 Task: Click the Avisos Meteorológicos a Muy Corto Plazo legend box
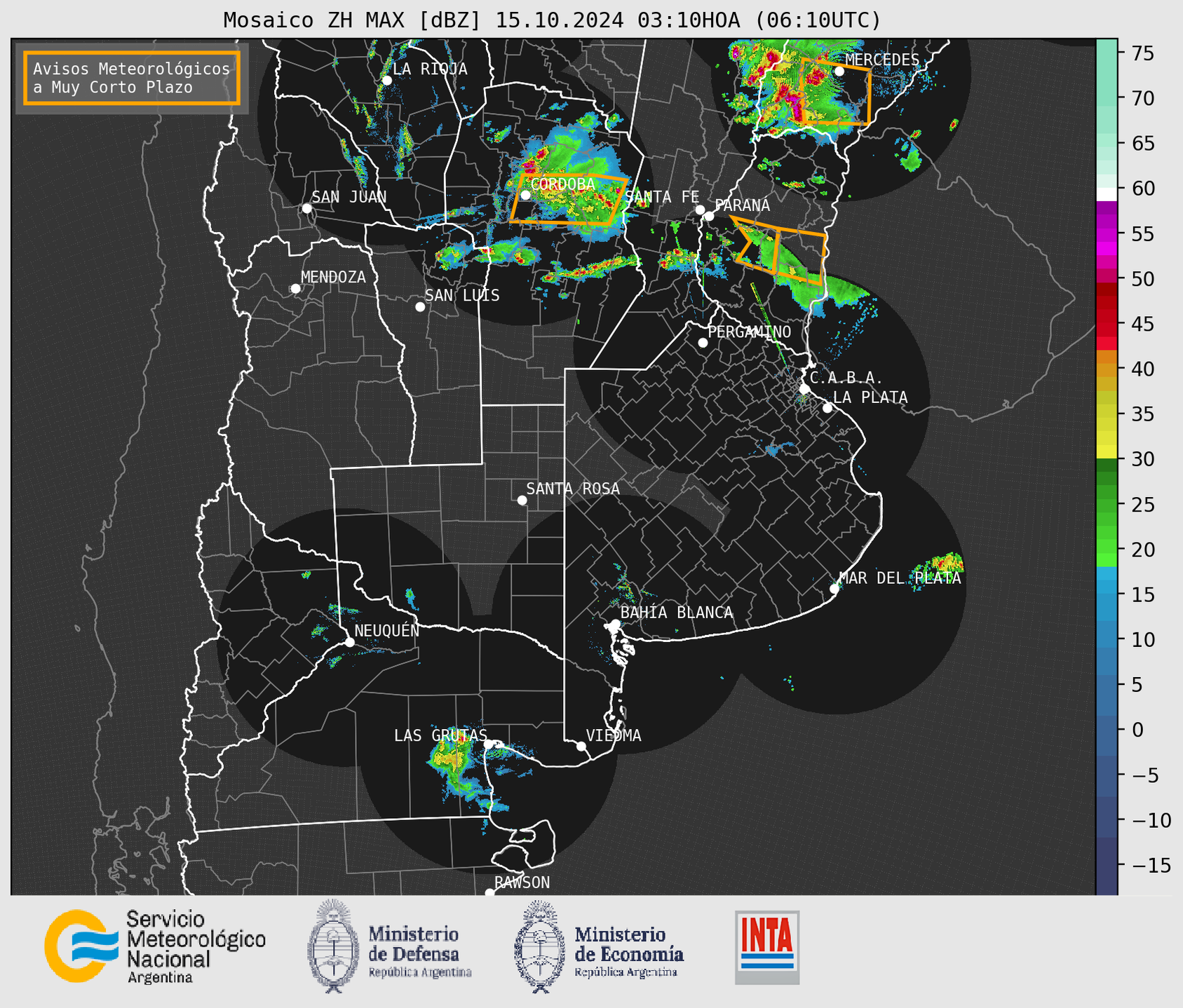coord(132,78)
